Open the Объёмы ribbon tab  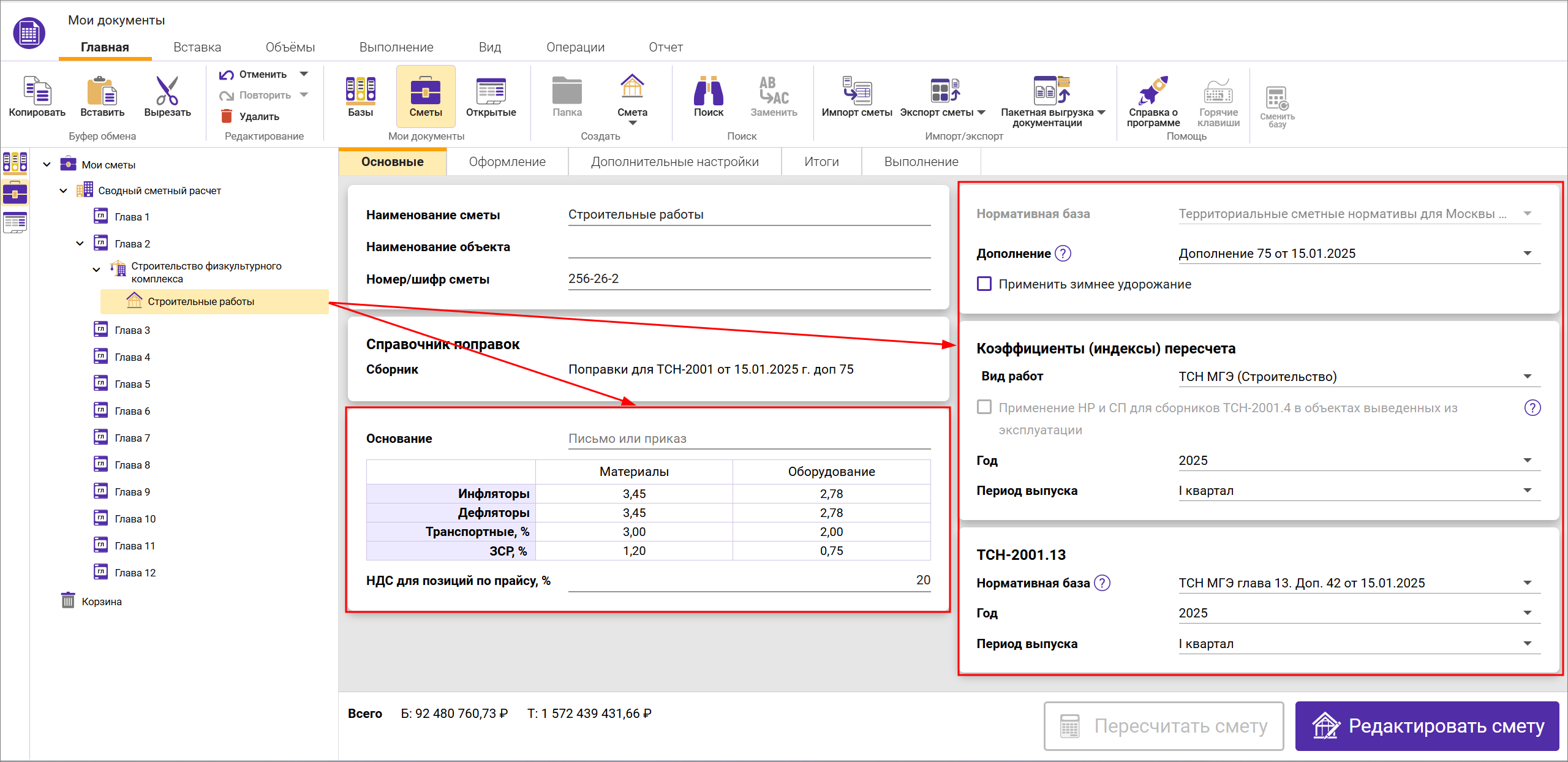(x=290, y=47)
